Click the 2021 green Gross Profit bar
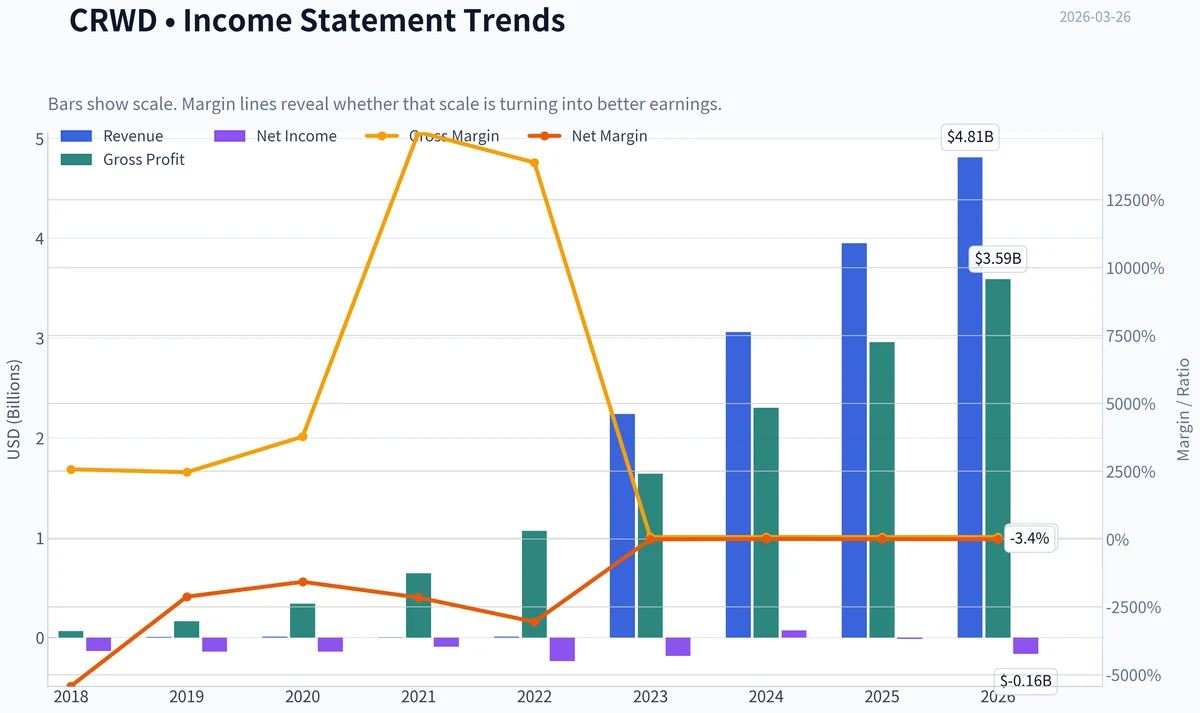This screenshot has width=1200, height=713. 418,605
